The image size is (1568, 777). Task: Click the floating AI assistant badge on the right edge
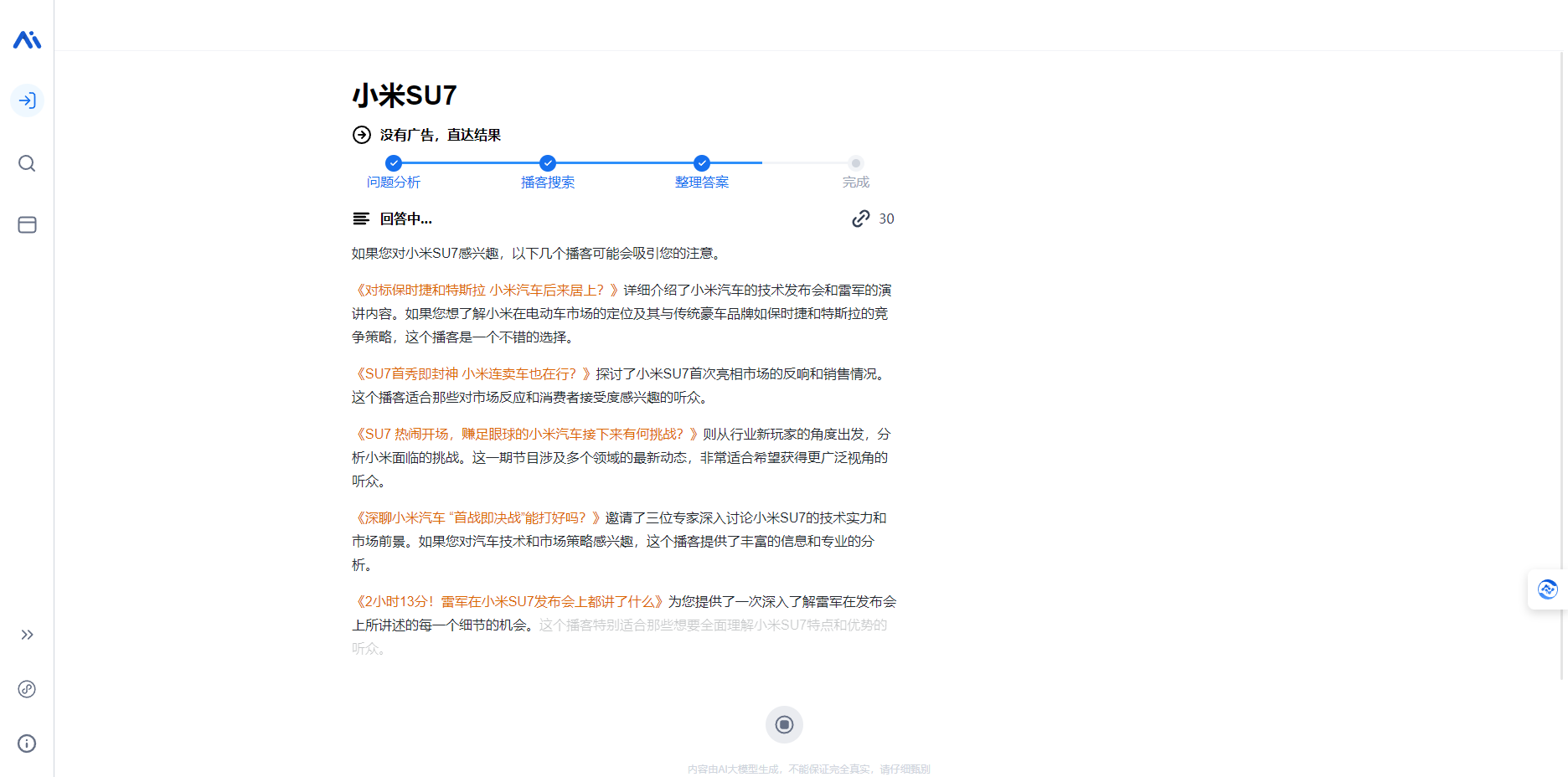1549,589
